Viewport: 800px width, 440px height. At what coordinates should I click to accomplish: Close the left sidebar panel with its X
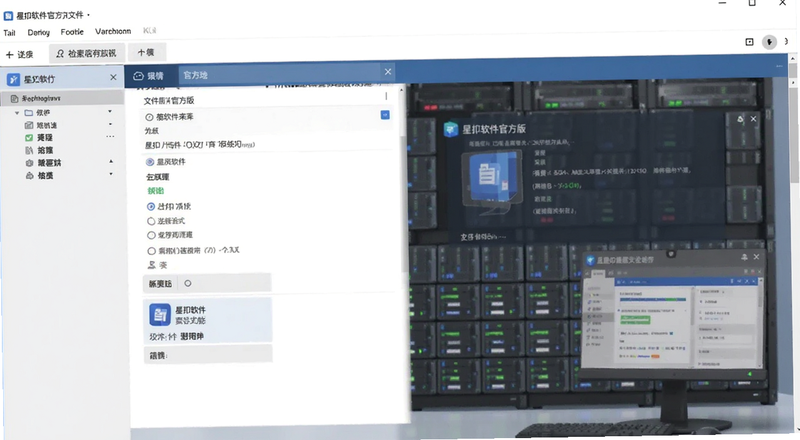point(113,77)
